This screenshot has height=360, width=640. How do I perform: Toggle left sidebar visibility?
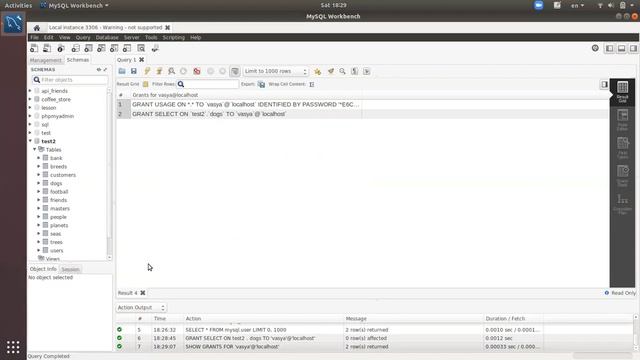tap(609, 49)
